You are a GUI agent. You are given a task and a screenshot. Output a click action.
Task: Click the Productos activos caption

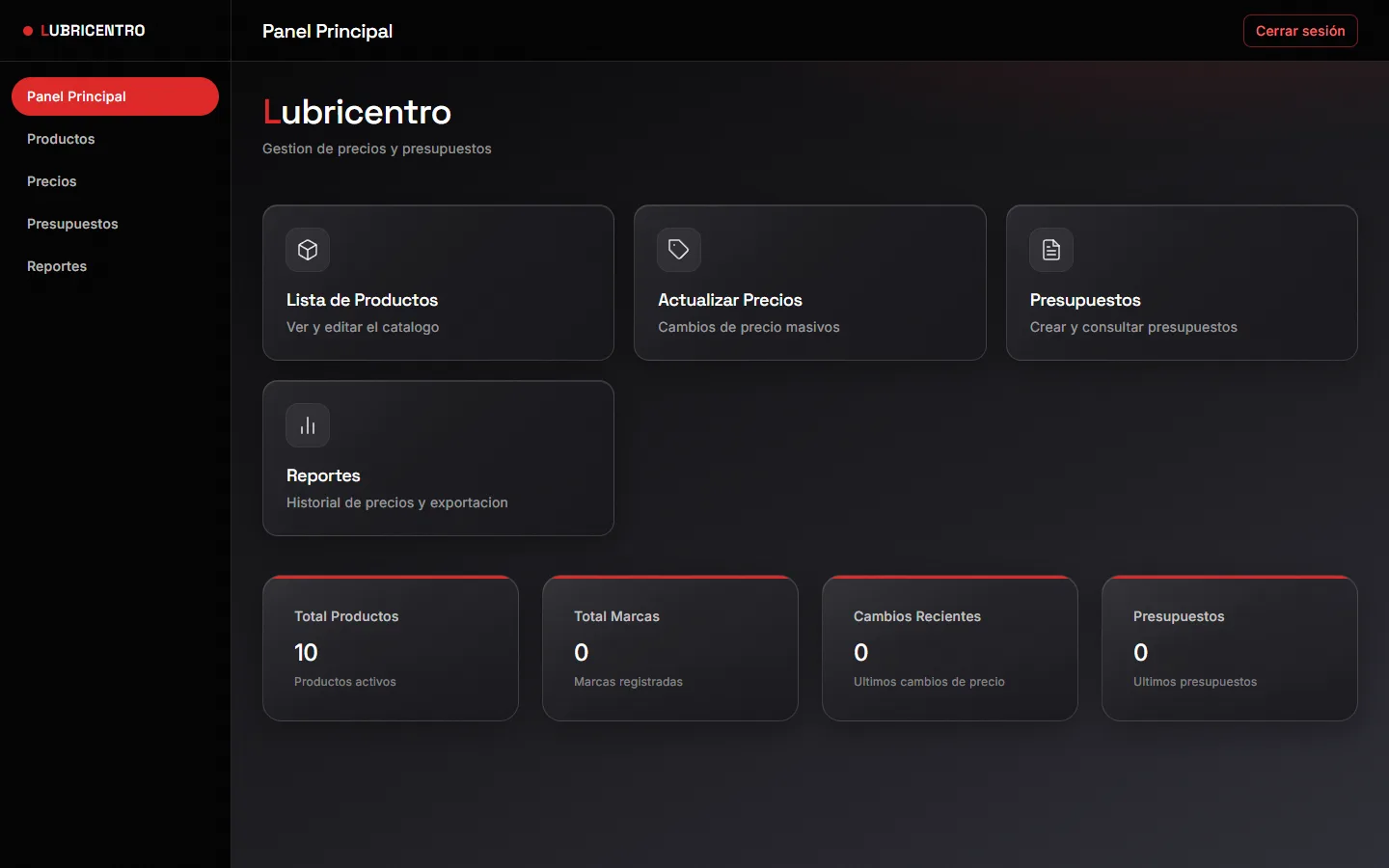pyautogui.click(x=345, y=682)
